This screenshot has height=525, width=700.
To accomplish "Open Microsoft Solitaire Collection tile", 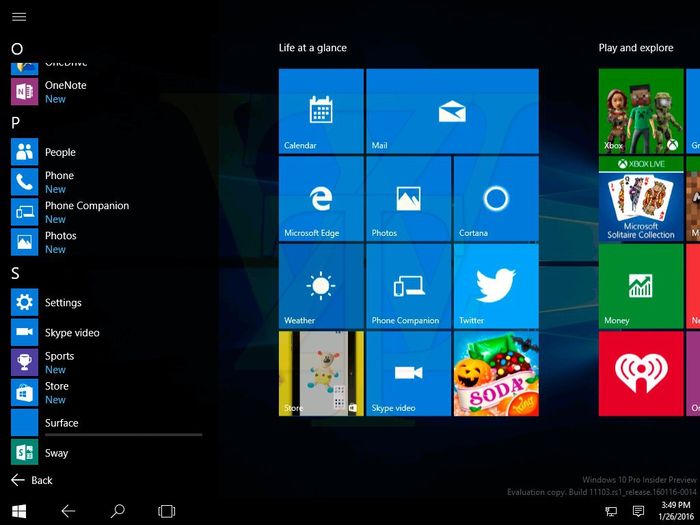I will pos(640,199).
